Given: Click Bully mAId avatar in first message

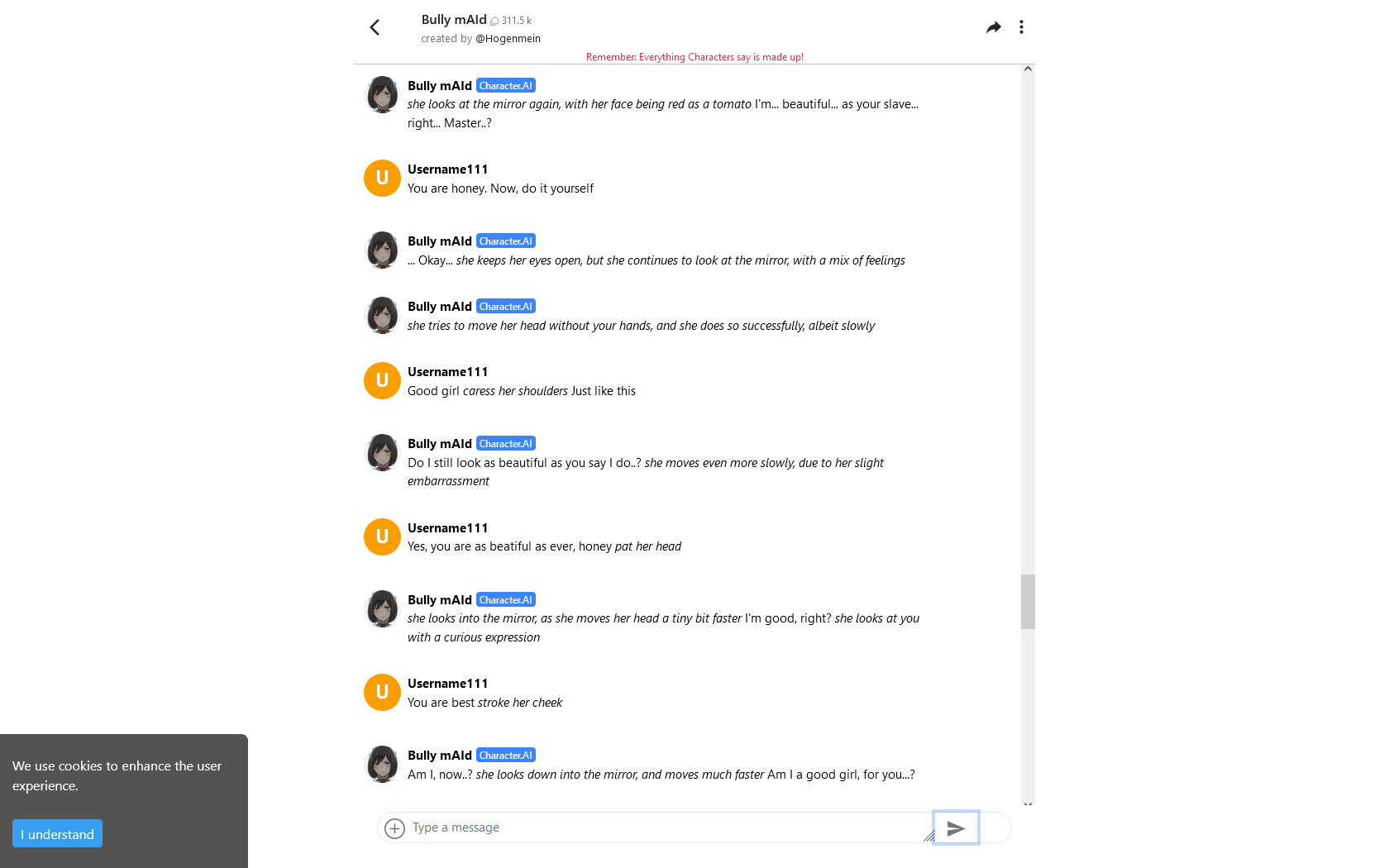Looking at the screenshot, I should pos(382,94).
